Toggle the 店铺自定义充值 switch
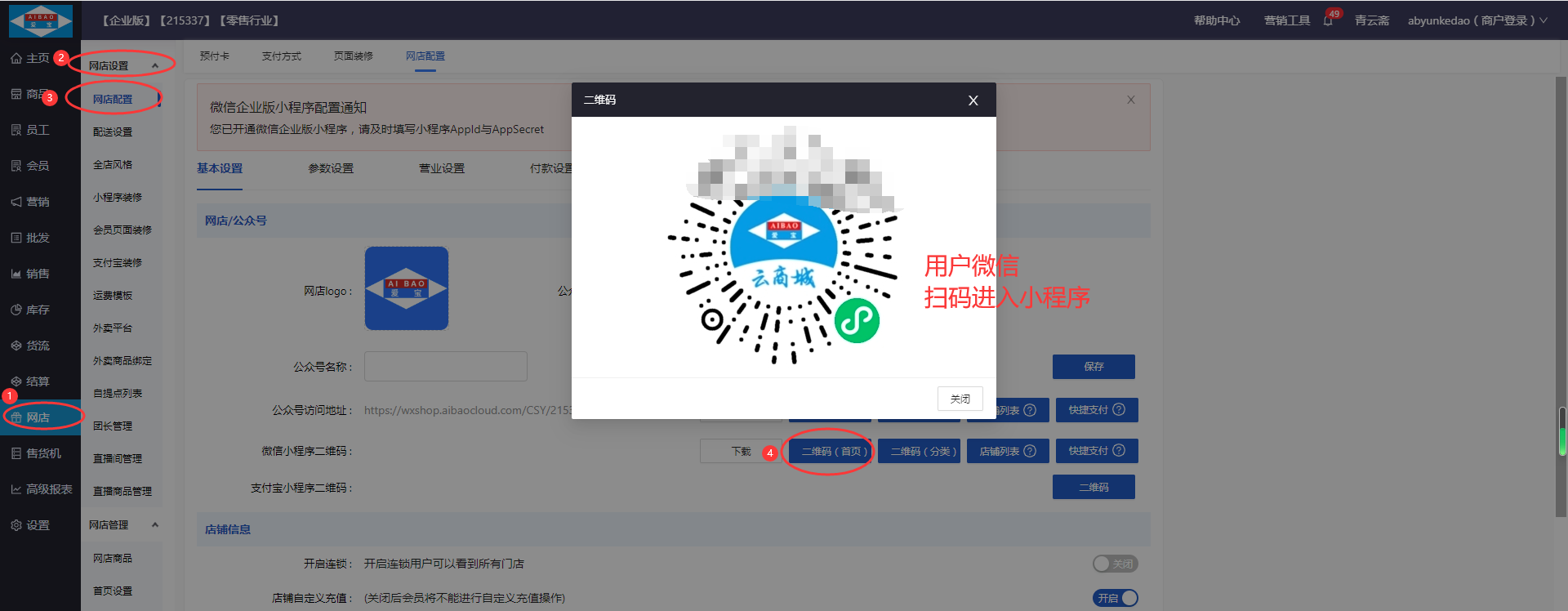Viewport: 1568px width, 611px height. [x=1115, y=598]
